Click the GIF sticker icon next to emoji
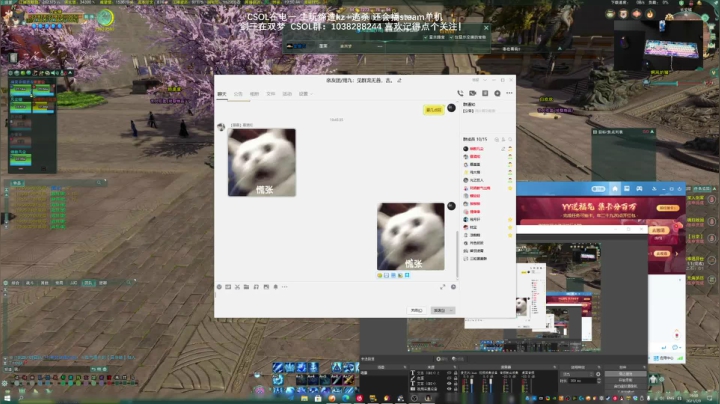Viewport: 720px width, 404px height. pos(228,287)
